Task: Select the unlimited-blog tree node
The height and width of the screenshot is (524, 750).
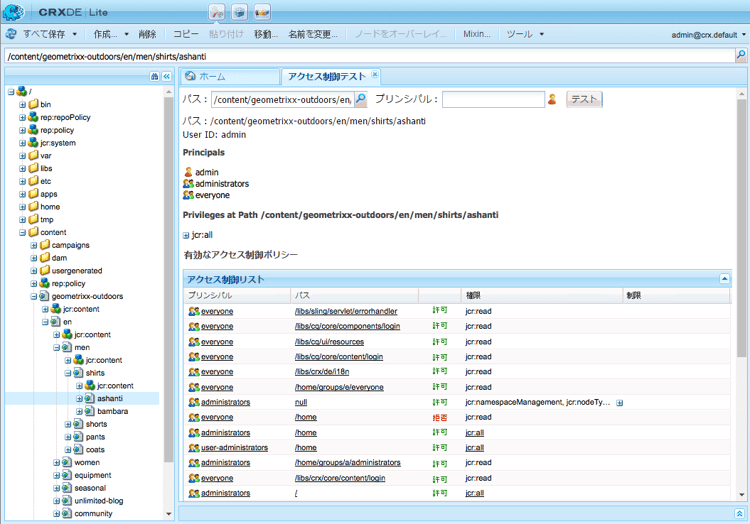Action: pyautogui.click(x=99, y=501)
